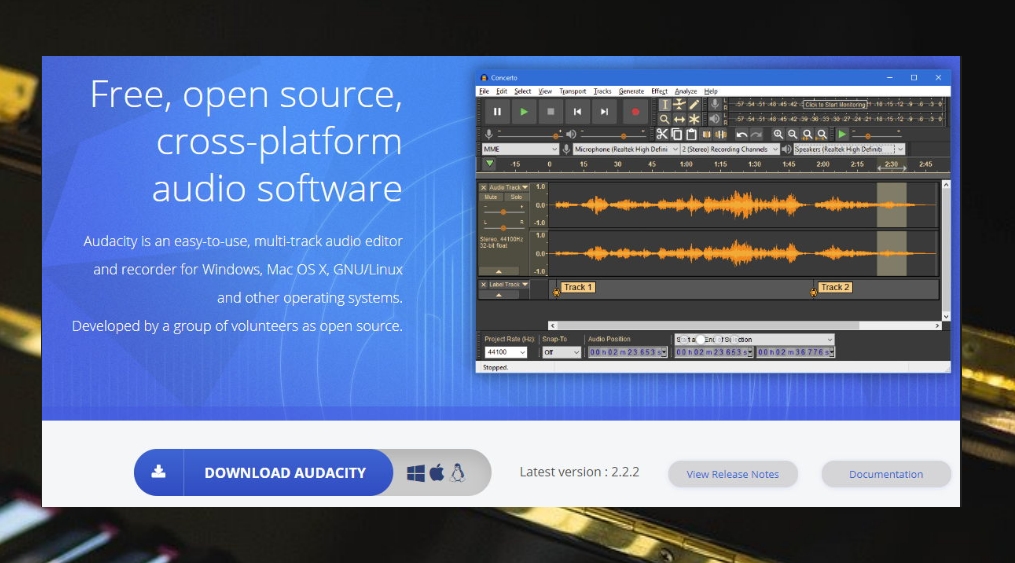This screenshot has height=563, width=1015.
Task: Open the Project Rate 44100 dropdown
Action: pyautogui.click(x=506, y=352)
